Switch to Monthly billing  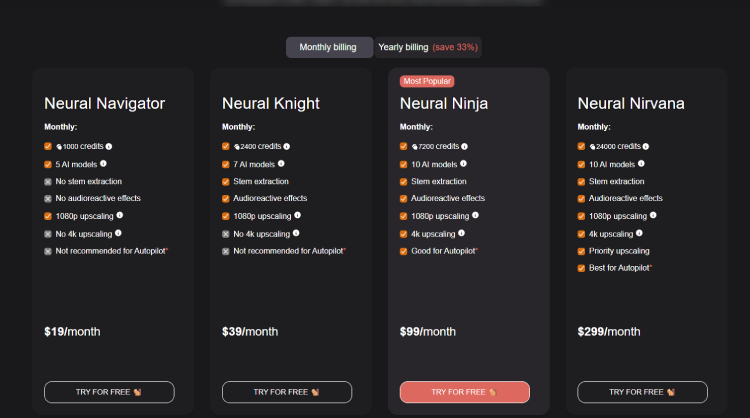point(329,47)
